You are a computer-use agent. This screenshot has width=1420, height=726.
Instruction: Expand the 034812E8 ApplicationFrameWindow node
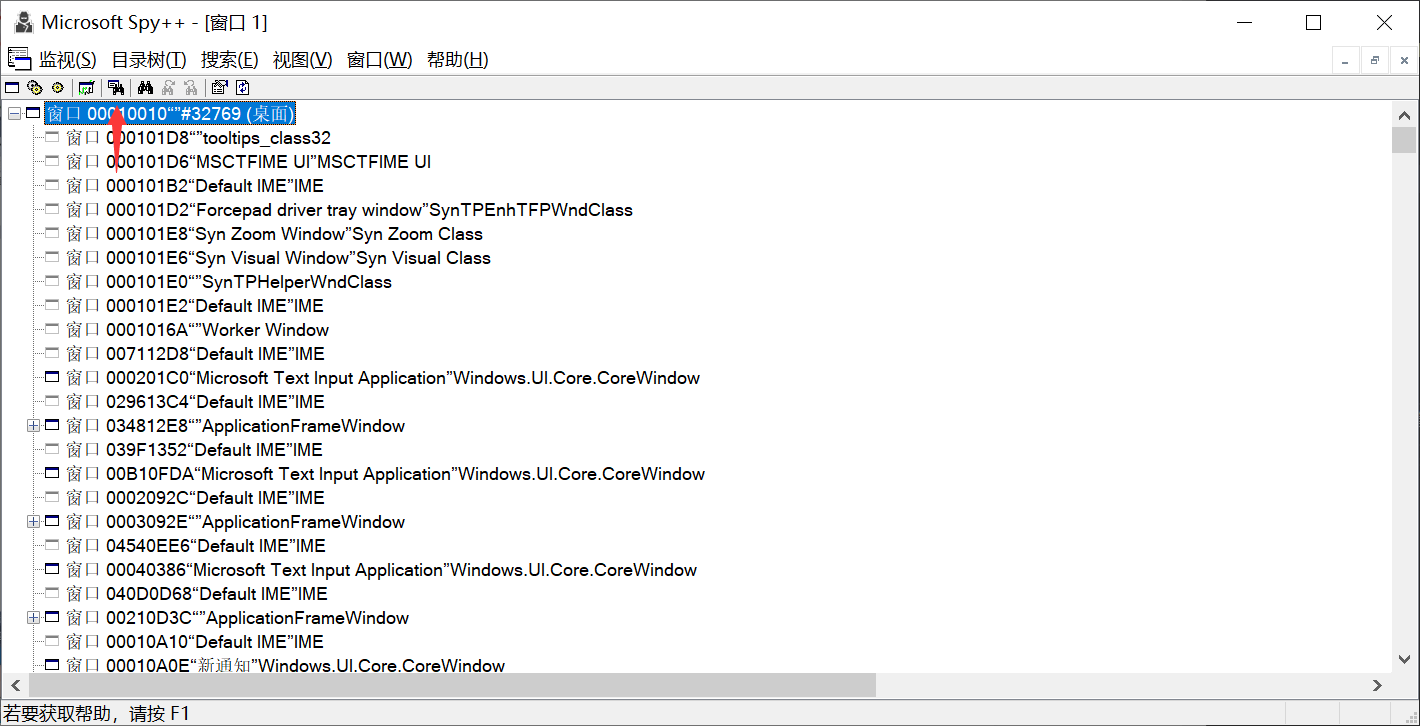pyautogui.click(x=33, y=426)
